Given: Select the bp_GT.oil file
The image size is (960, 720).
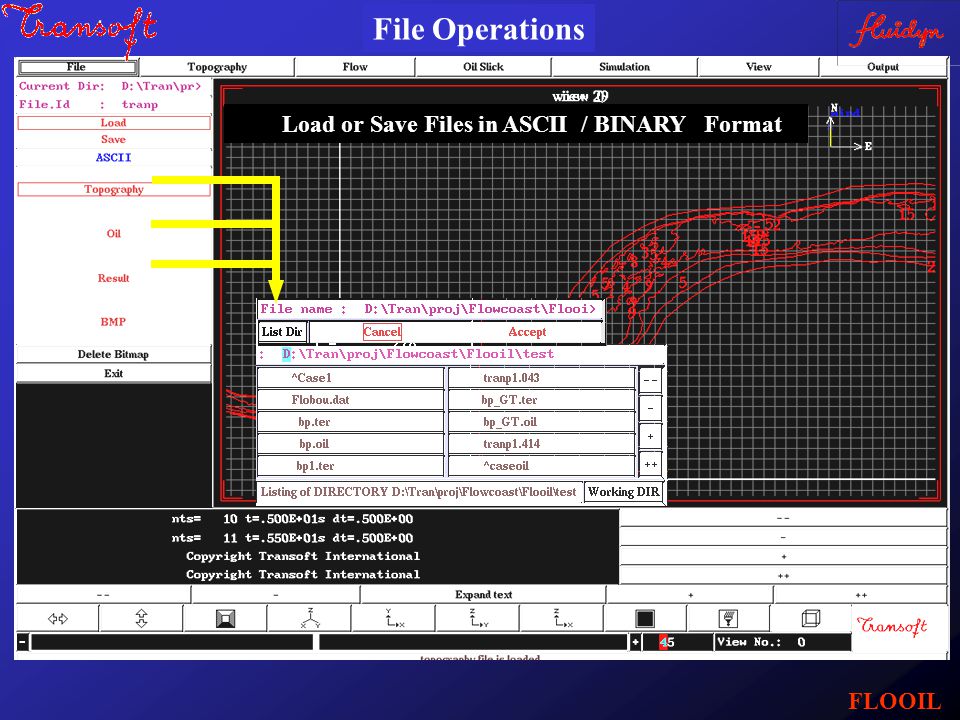Looking at the screenshot, I should point(542,422).
